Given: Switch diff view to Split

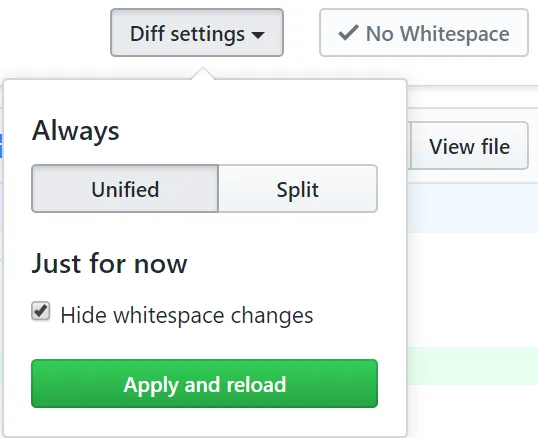Looking at the screenshot, I should click(298, 189).
